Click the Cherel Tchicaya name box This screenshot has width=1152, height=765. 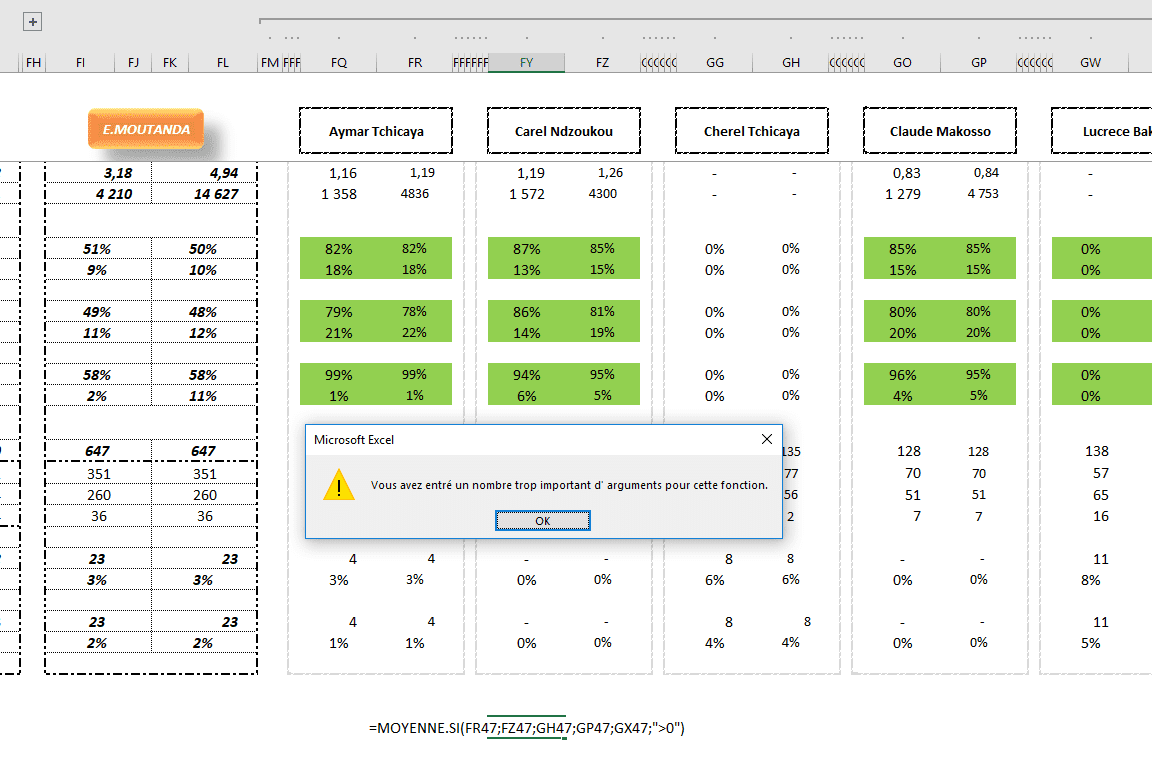point(751,131)
